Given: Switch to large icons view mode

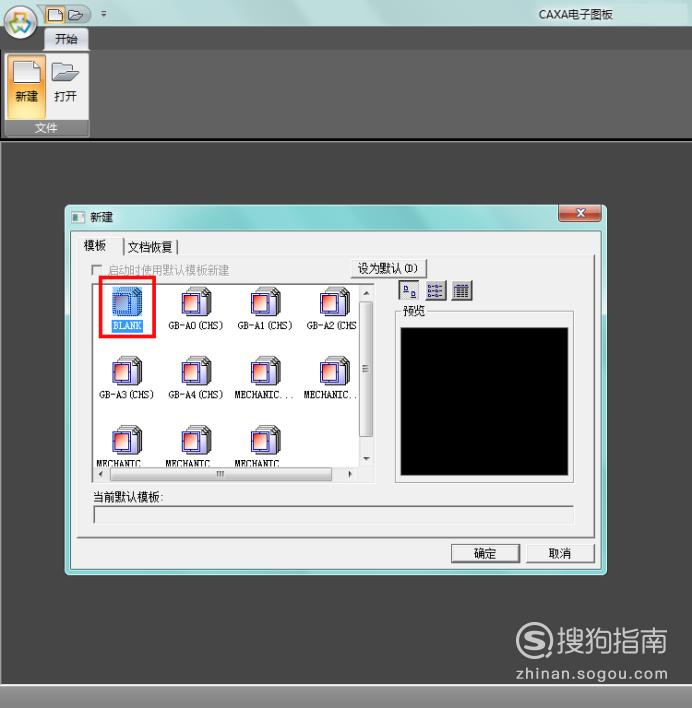Looking at the screenshot, I should pos(409,290).
